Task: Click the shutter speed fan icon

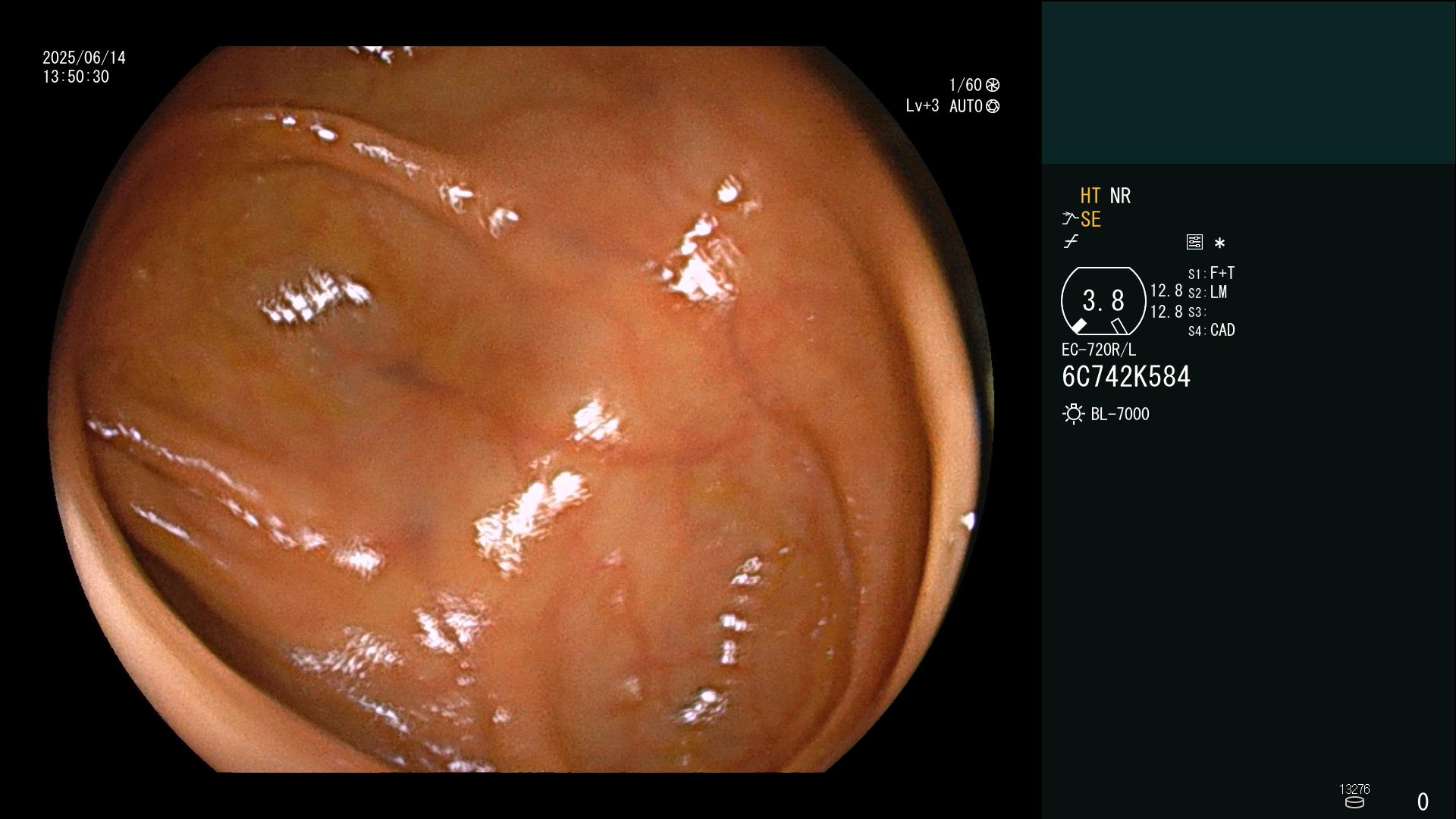Action: 993,85
